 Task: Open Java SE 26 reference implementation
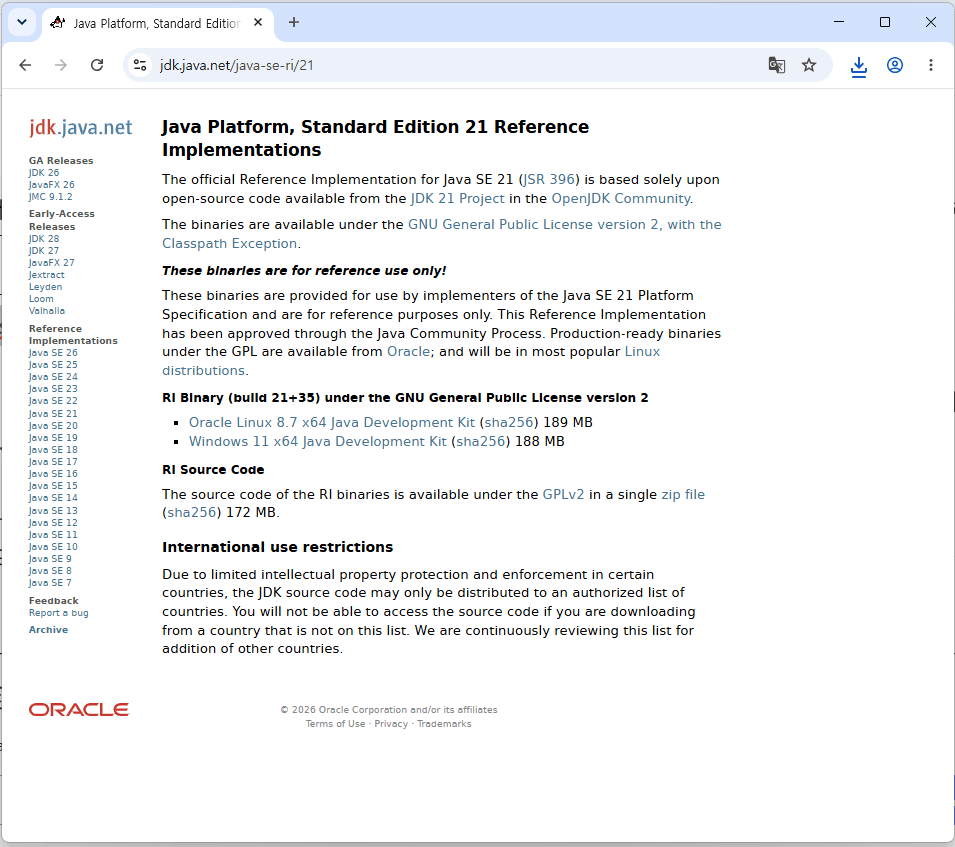click(53, 353)
